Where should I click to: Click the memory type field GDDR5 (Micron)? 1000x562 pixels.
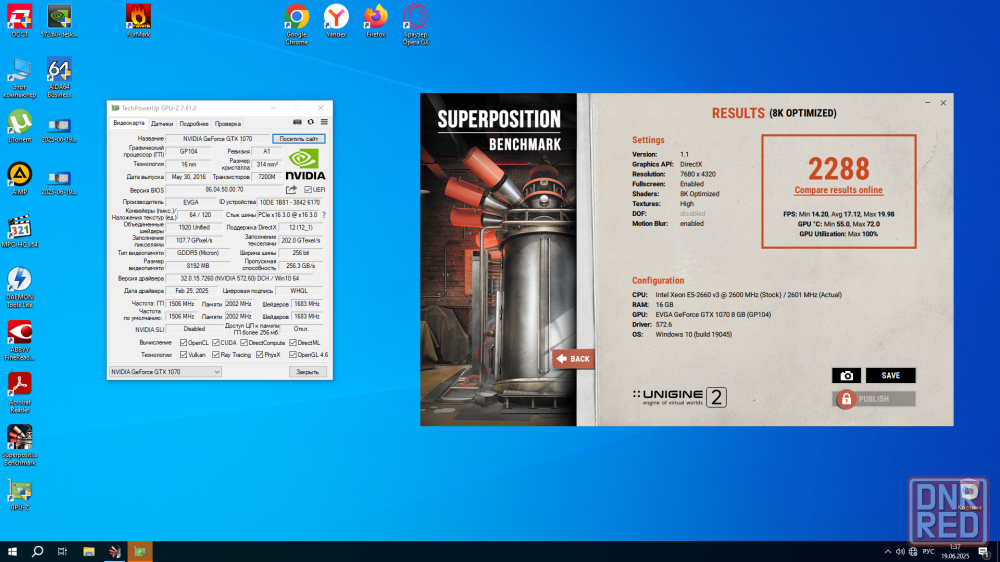click(x=198, y=253)
